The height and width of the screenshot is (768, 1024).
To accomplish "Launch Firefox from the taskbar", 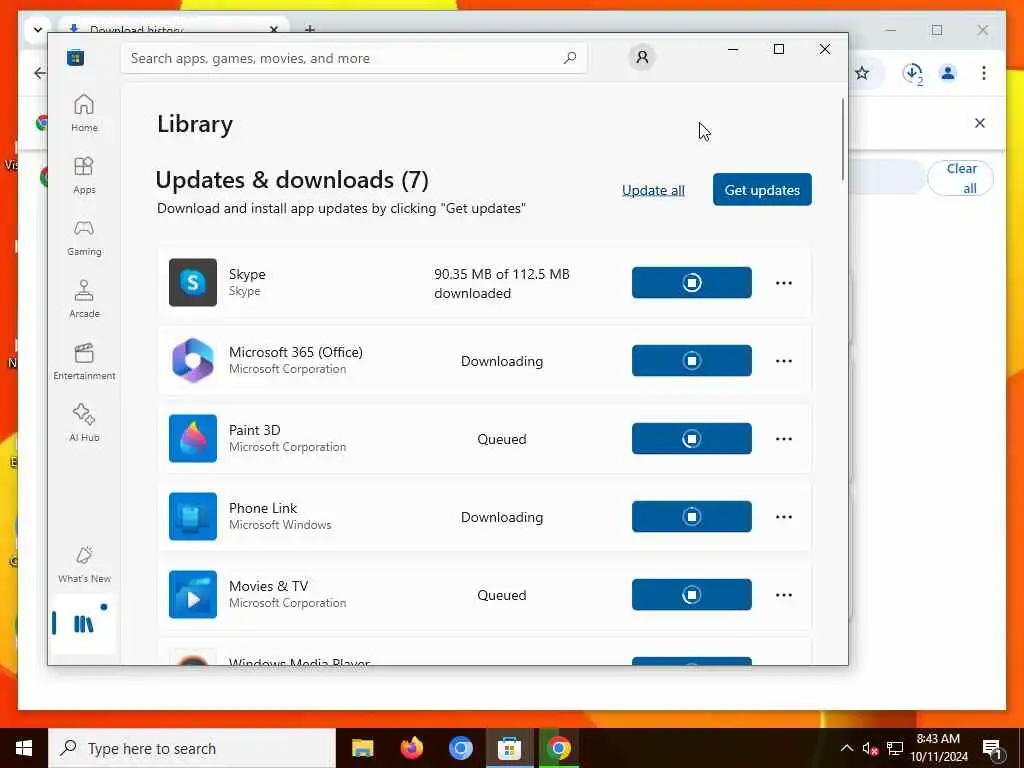I will 411,748.
